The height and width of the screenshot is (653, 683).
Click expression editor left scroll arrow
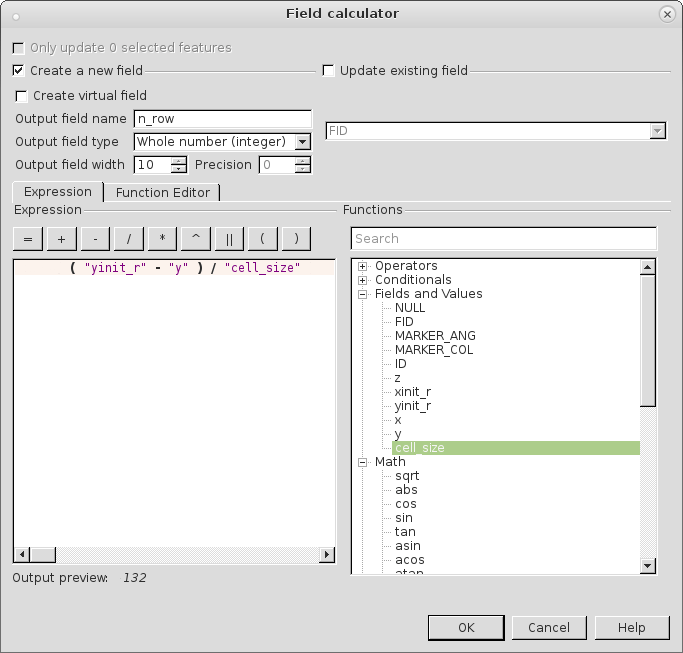click(x=21, y=555)
